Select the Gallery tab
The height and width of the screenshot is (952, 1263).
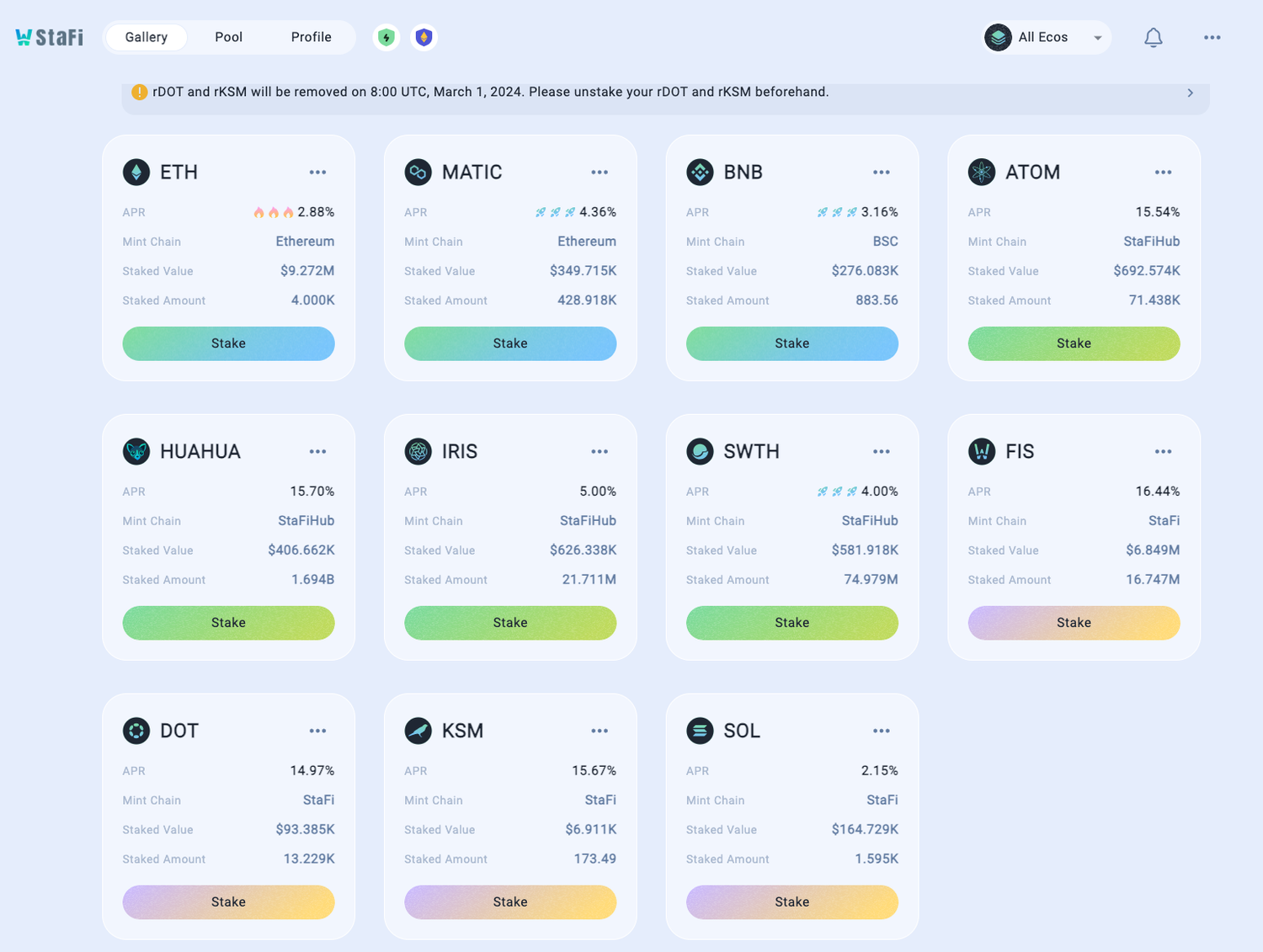pyautogui.click(x=147, y=37)
